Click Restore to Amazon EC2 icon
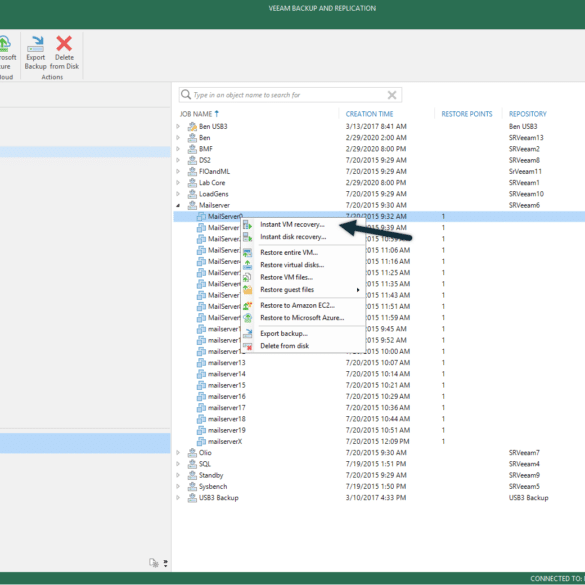The image size is (585, 585). (247, 306)
